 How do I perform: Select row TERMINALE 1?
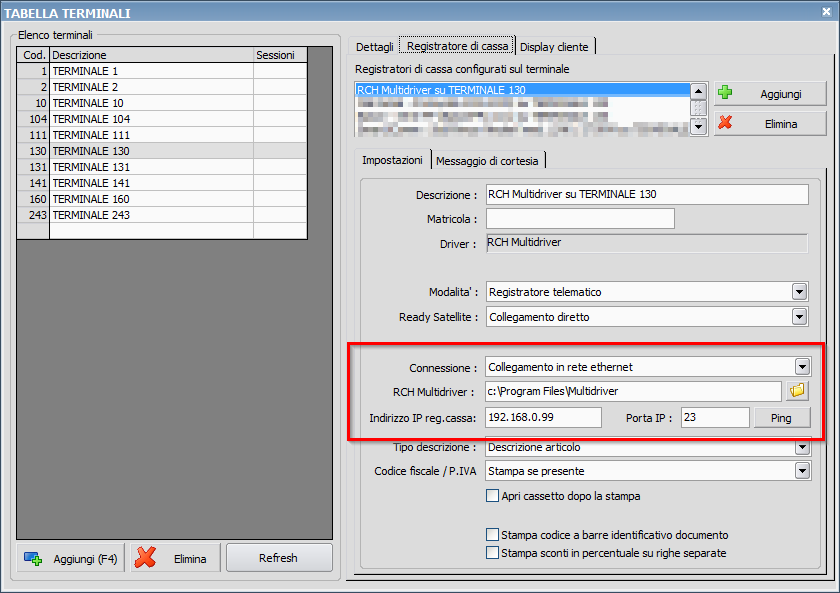162,71
